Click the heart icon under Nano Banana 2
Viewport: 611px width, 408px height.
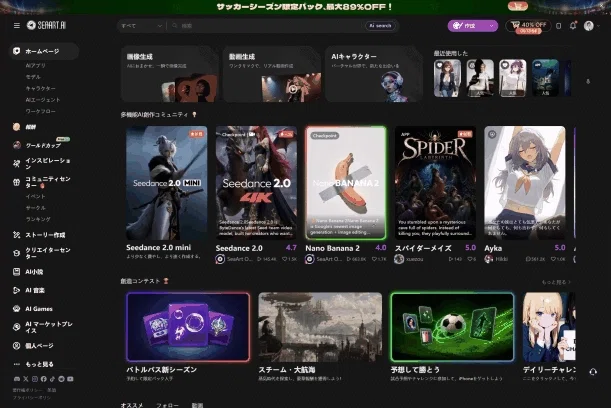point(374,259)
